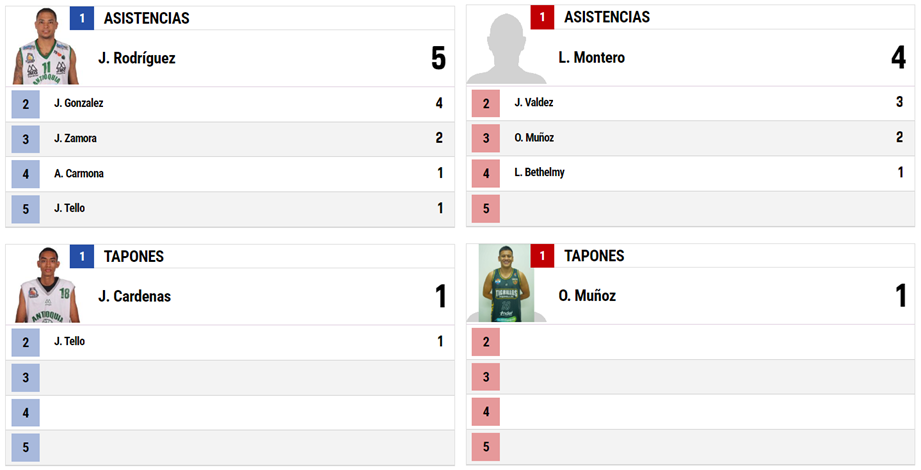Click L. Montero's name in the right assists panel
921x470 pixels.
click(591, 58)
